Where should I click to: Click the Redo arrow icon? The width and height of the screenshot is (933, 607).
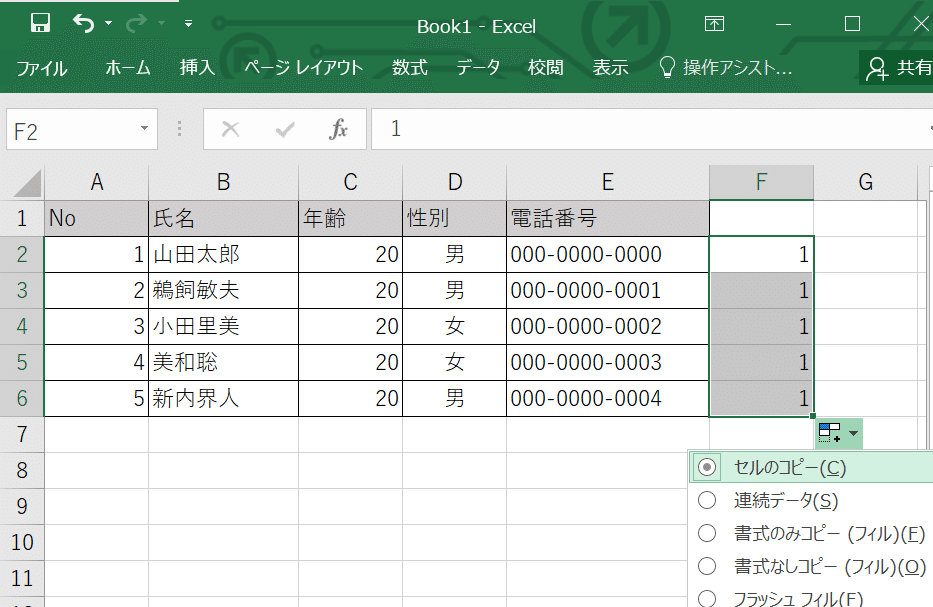point(136,23)
